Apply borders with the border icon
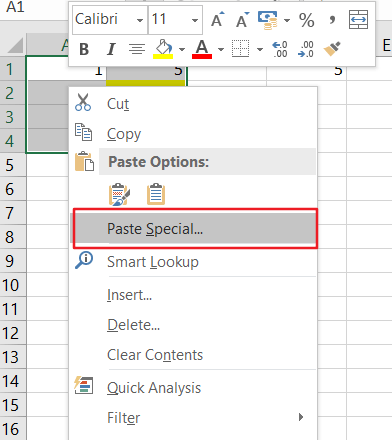392x440 pixels. (241, 49)
